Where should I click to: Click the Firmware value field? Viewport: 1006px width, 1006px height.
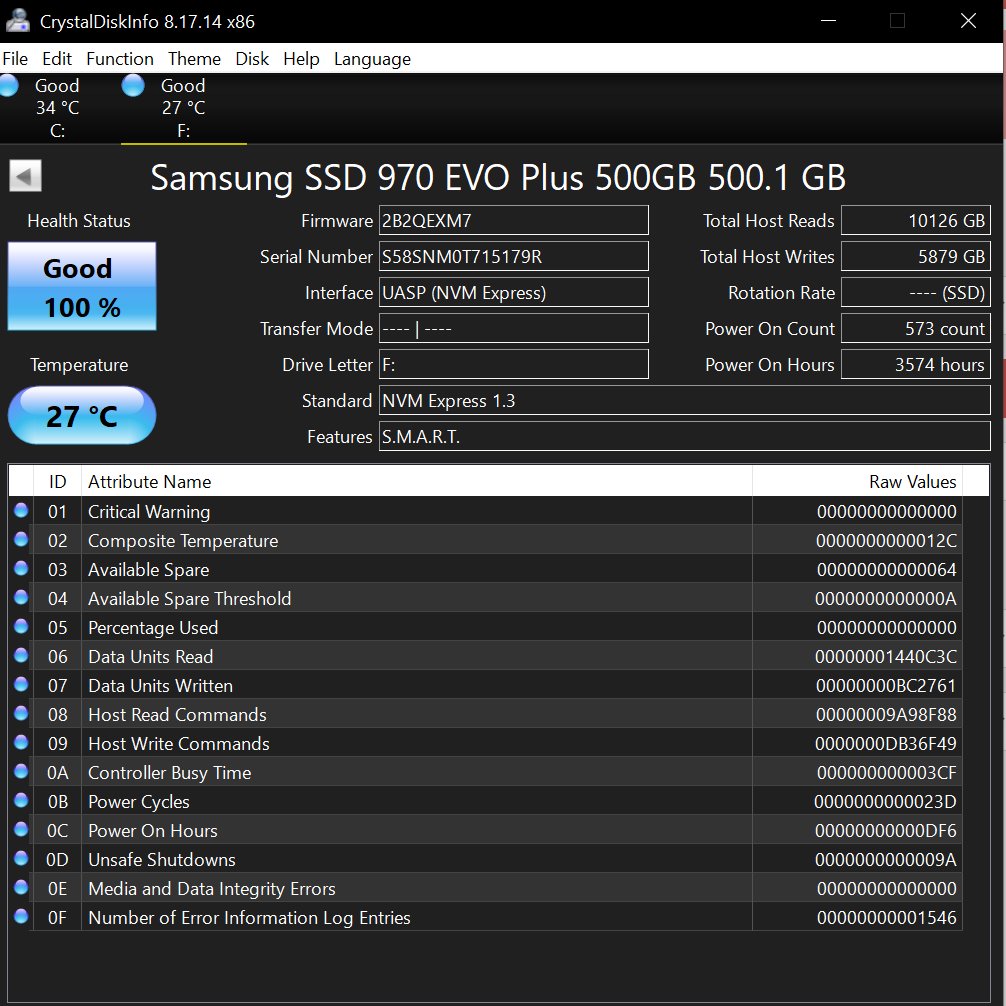[x=513, y=221]
